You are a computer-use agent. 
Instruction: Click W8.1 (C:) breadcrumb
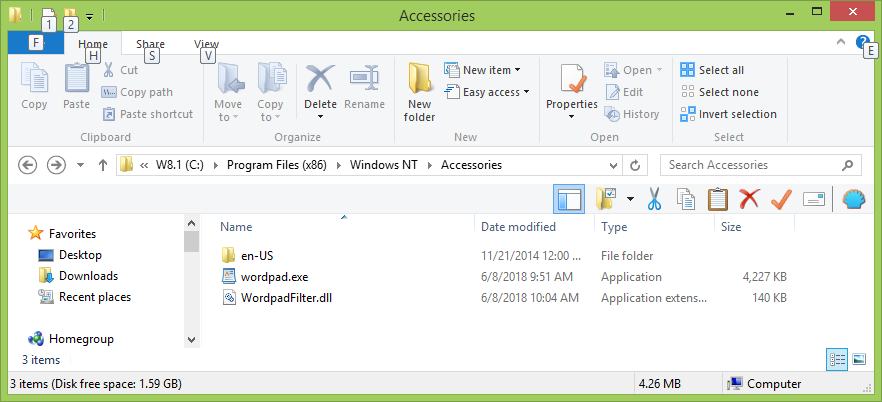coord(179,165)
